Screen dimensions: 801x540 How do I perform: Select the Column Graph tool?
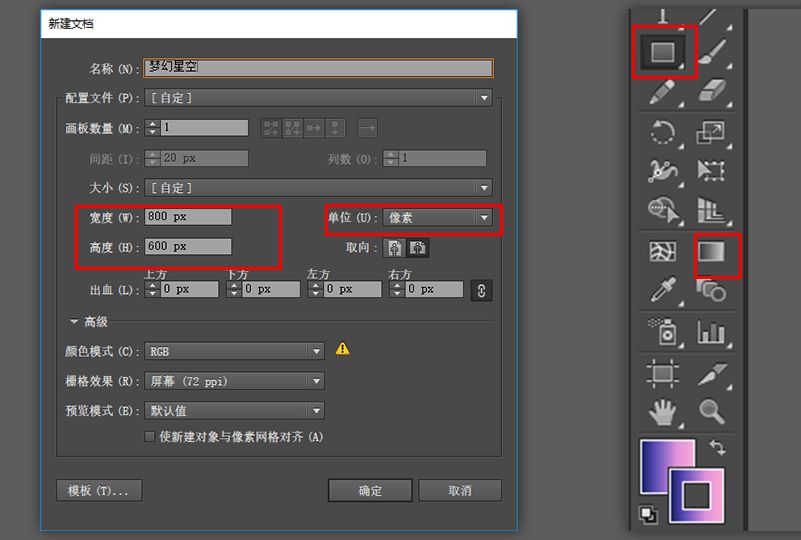[711, 332]
